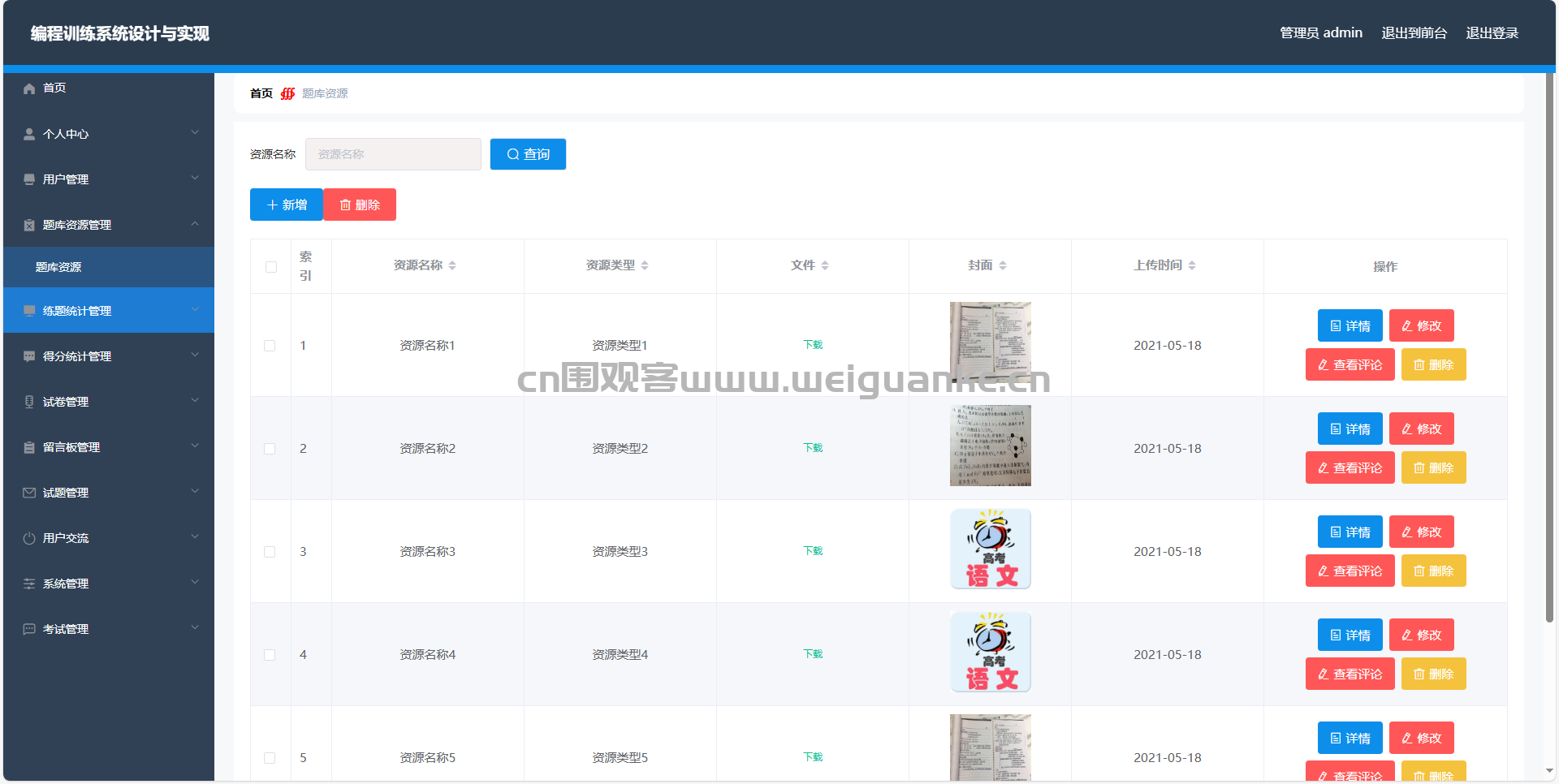Click 下载 link for 资源名称3
This screenshot has width=1559, height=784.
click(x=813, y=551)
